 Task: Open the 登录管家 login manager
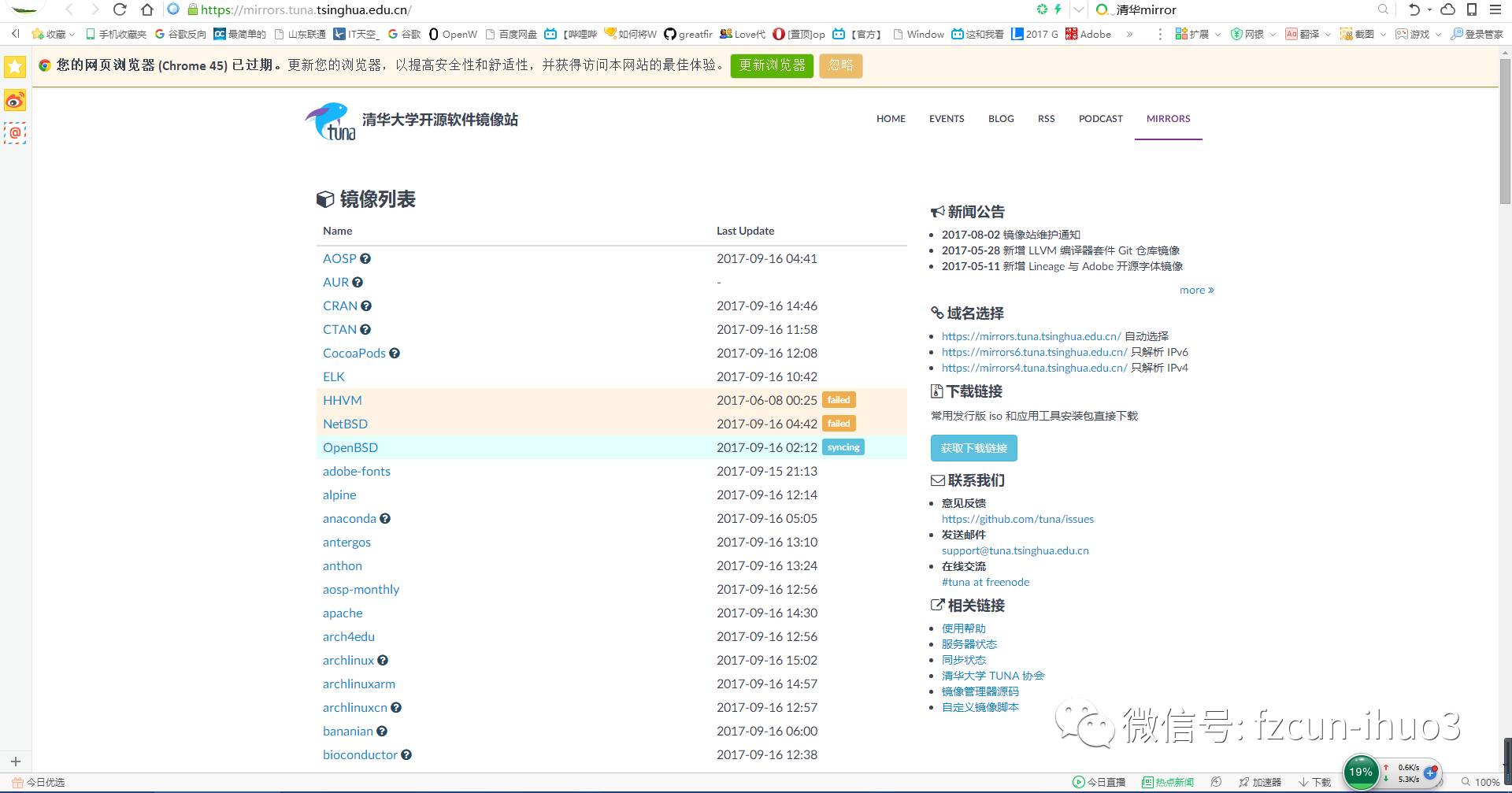[1477, 34]
